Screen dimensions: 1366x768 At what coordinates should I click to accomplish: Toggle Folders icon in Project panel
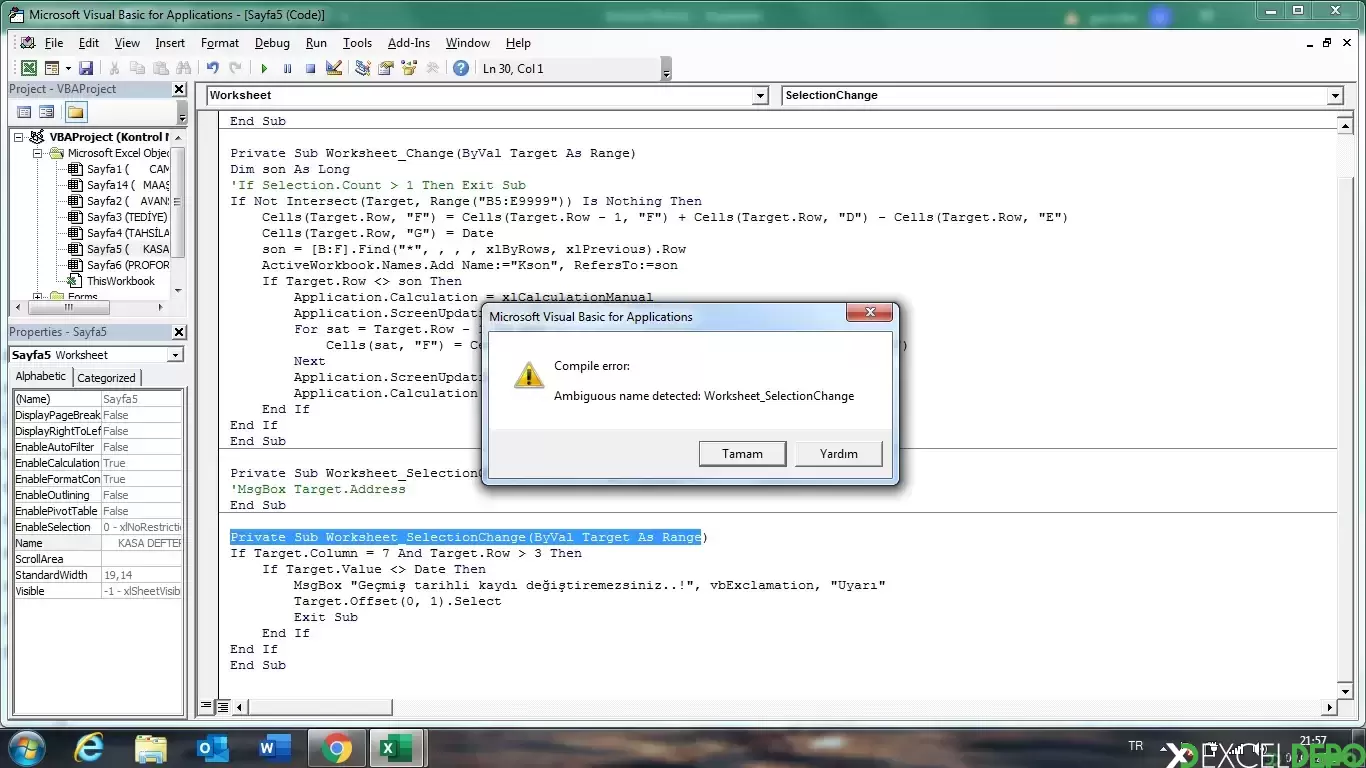click(76, 112)
